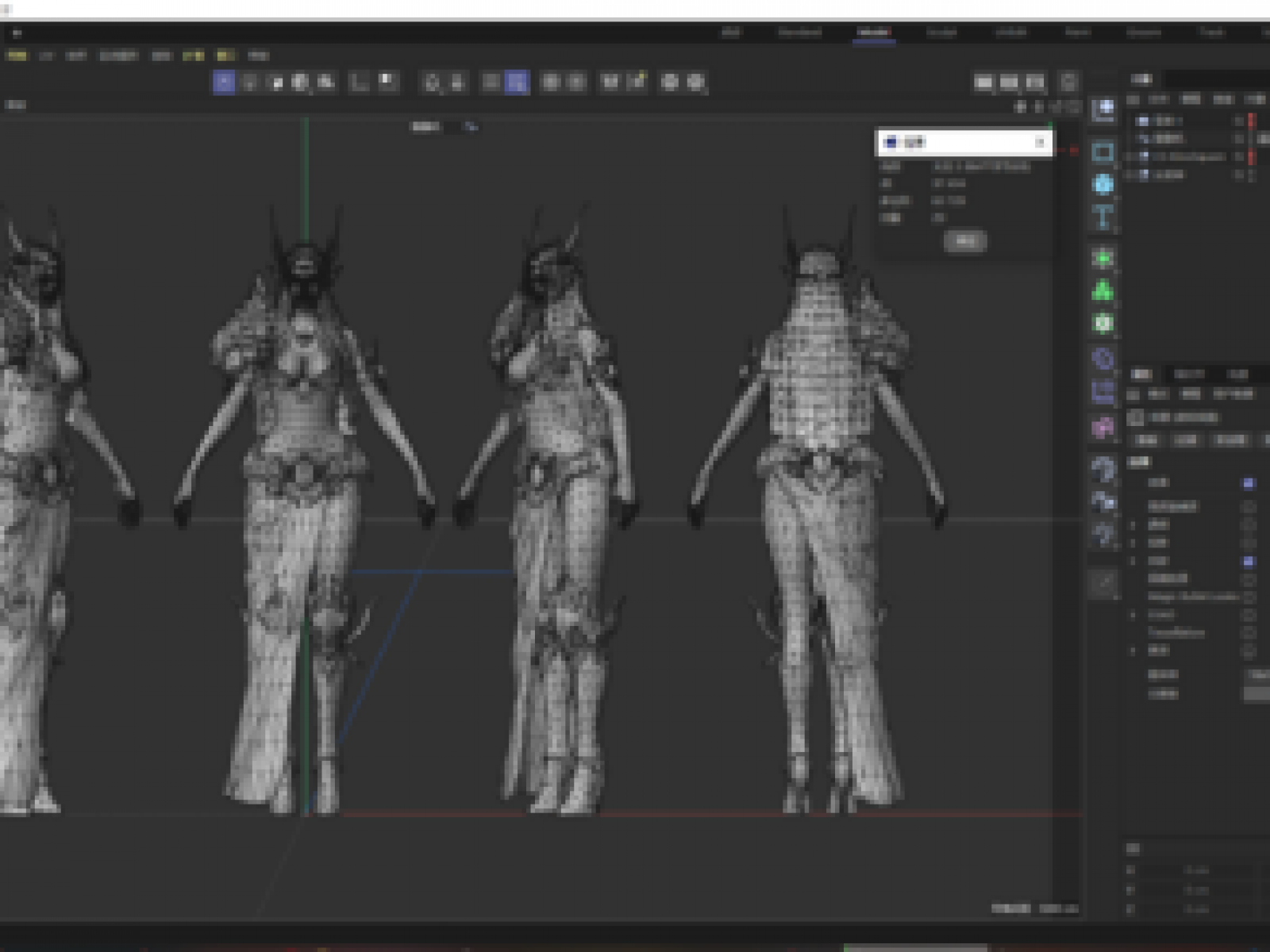
Task: Select the highlighted Live Selection tool icon
Action: (224, 82)
